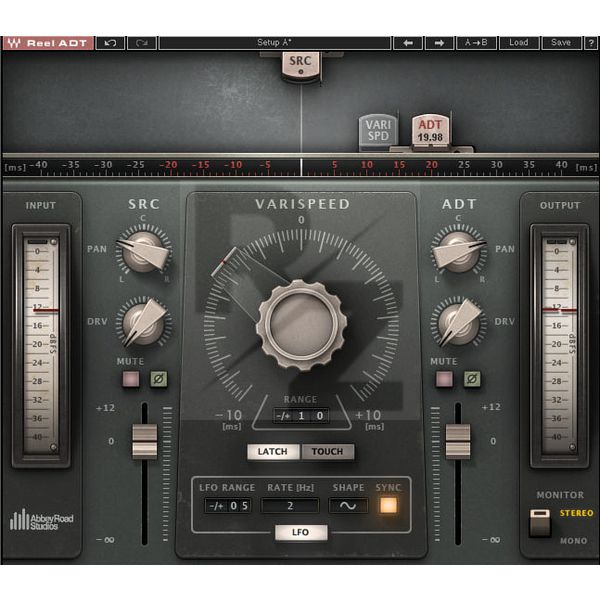The width and height of the screenshot is (600, 600).
Task: Click the ADT DRV knob
Action: coord(459,323)
